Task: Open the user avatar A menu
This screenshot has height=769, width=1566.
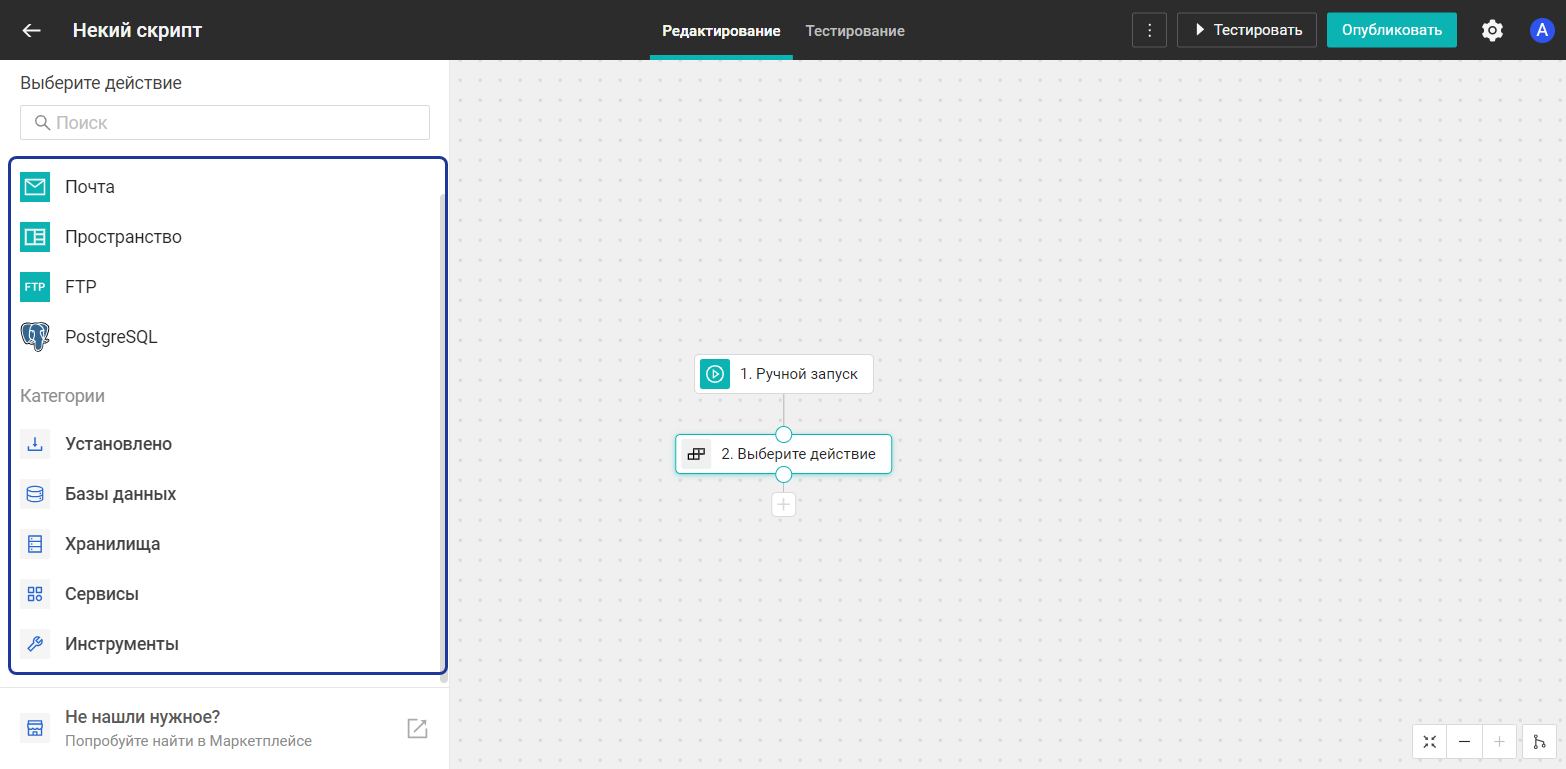Action: coord(1542,30)
